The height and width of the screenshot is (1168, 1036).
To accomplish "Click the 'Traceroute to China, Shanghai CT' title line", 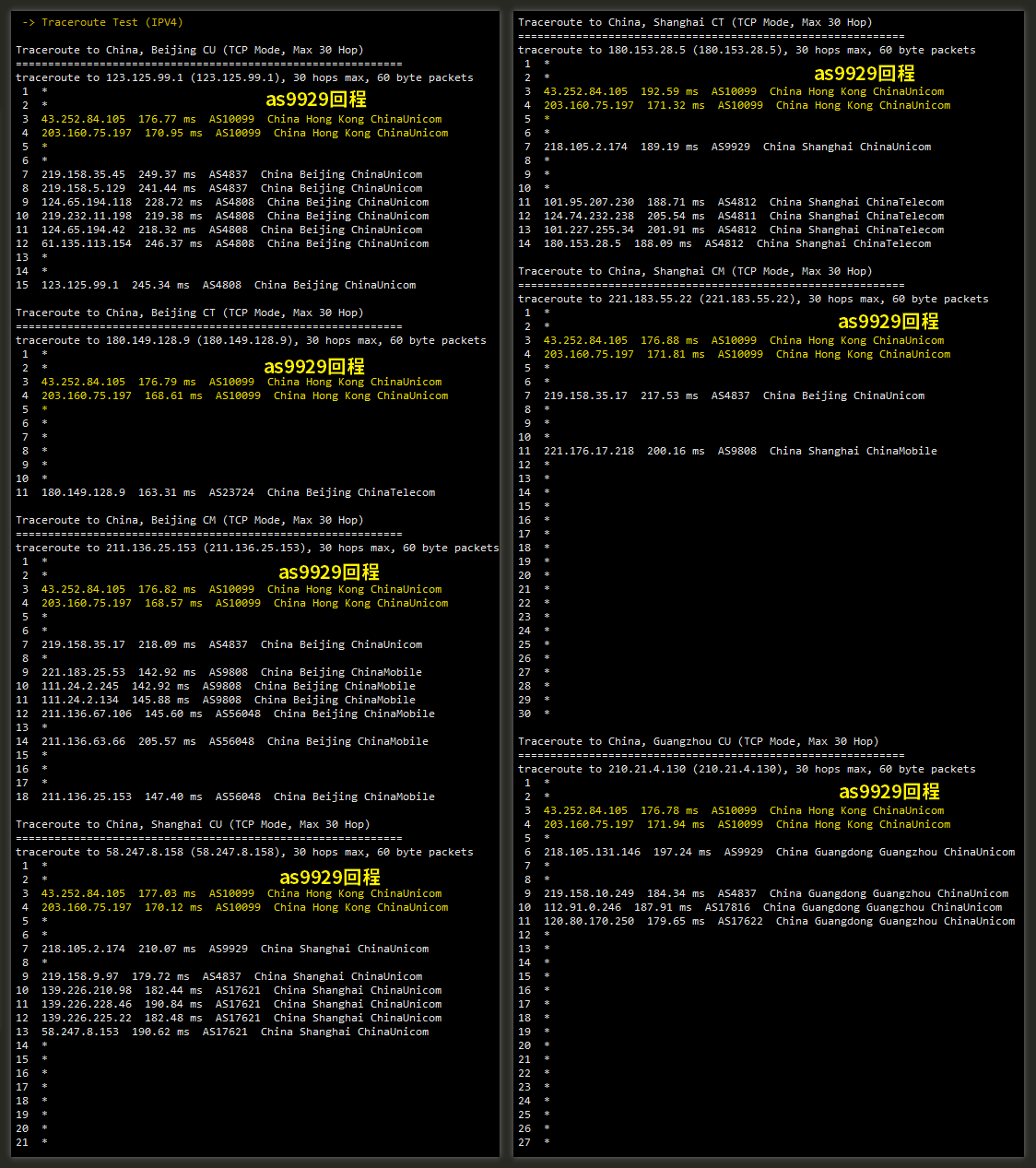I will (x=695, y=22).
